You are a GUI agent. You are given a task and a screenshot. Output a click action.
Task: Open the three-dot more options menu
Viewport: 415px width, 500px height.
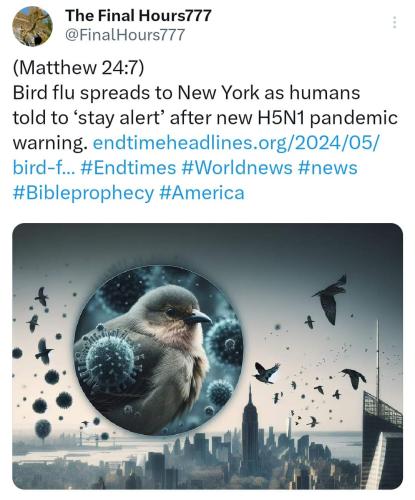point(394,22)
